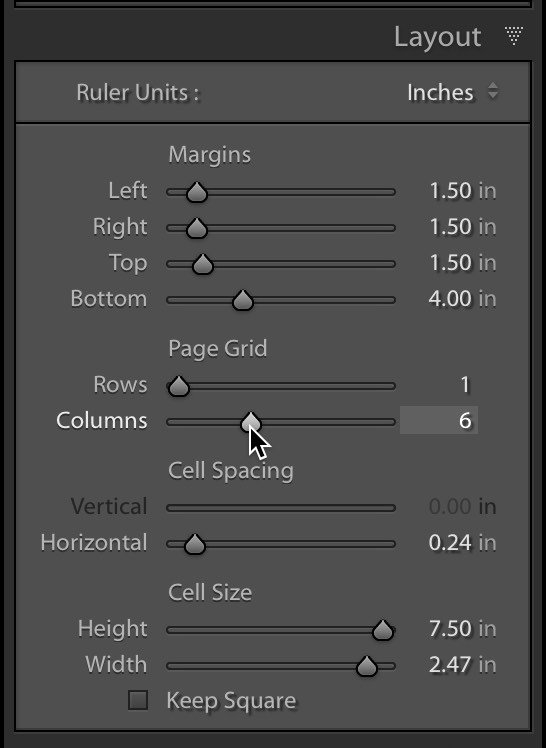Click the Width 2.47 in value

click(x=462, y=665)
